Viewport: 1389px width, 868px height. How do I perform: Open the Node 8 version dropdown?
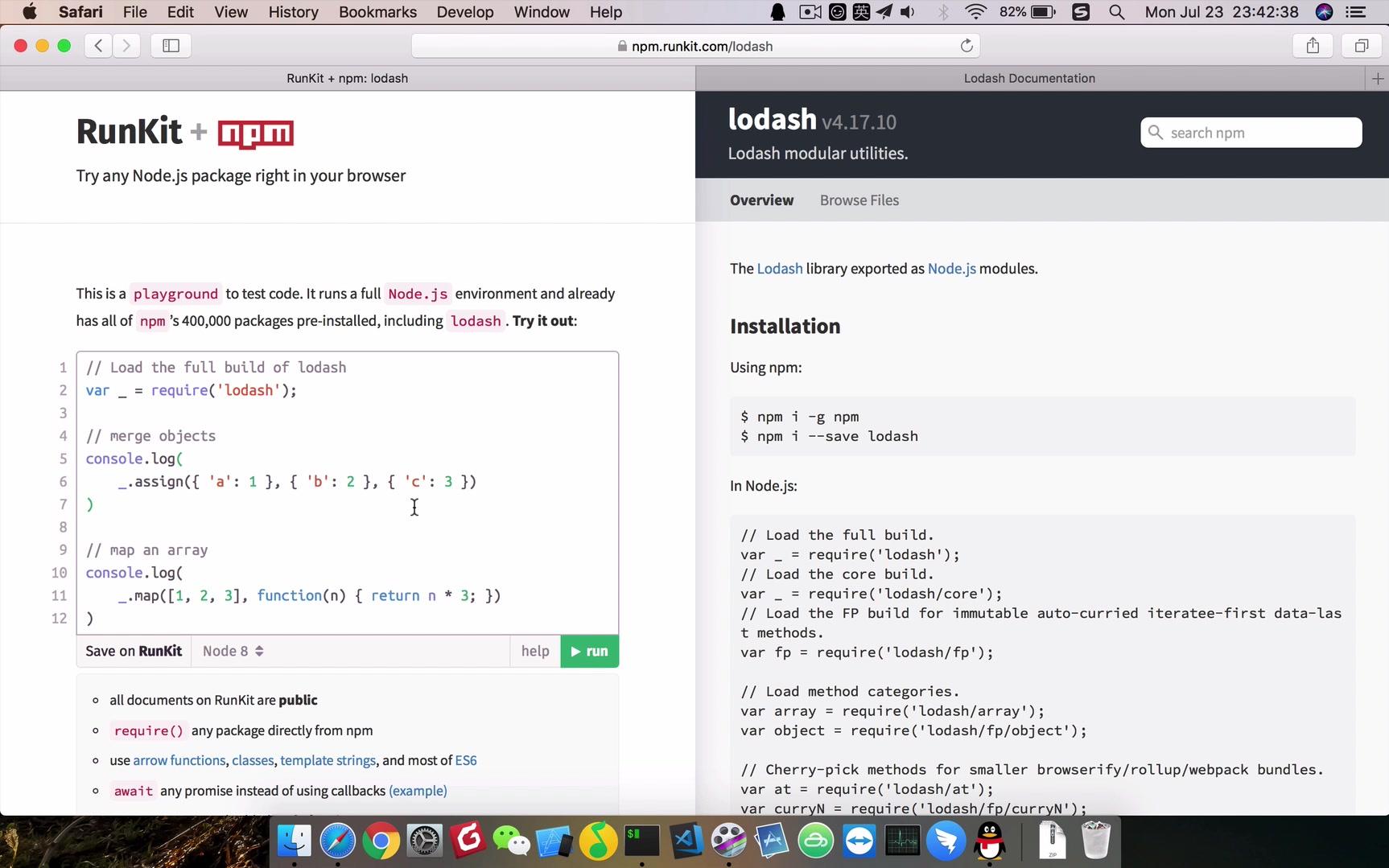(x=233, y=651)
